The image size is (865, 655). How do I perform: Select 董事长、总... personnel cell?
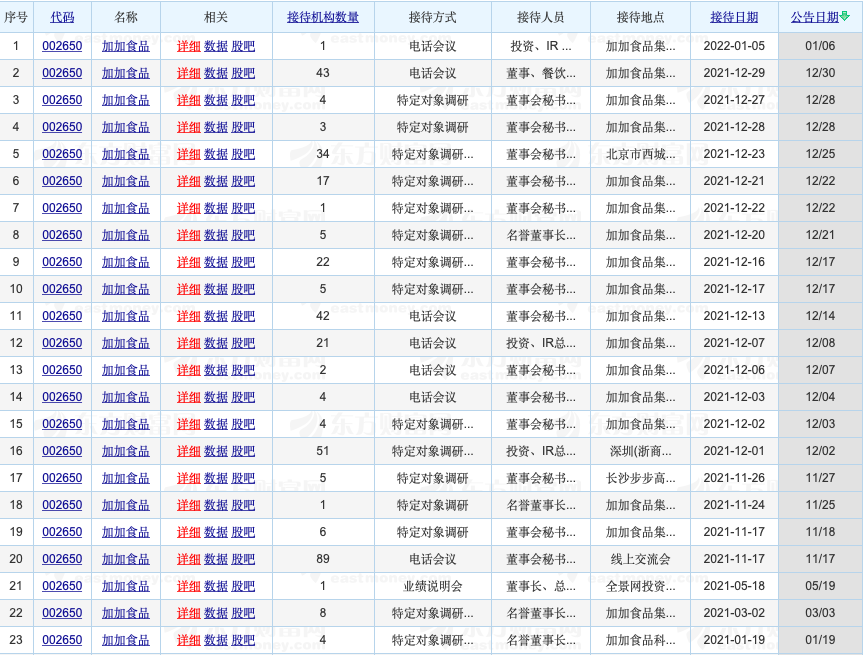[541, 586]
